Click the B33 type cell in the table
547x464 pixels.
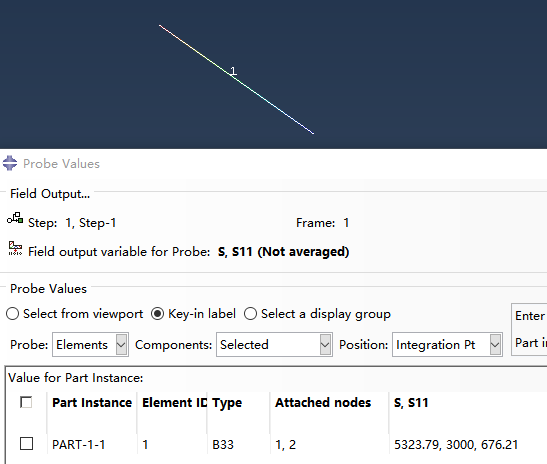click(x=223, y=445)
